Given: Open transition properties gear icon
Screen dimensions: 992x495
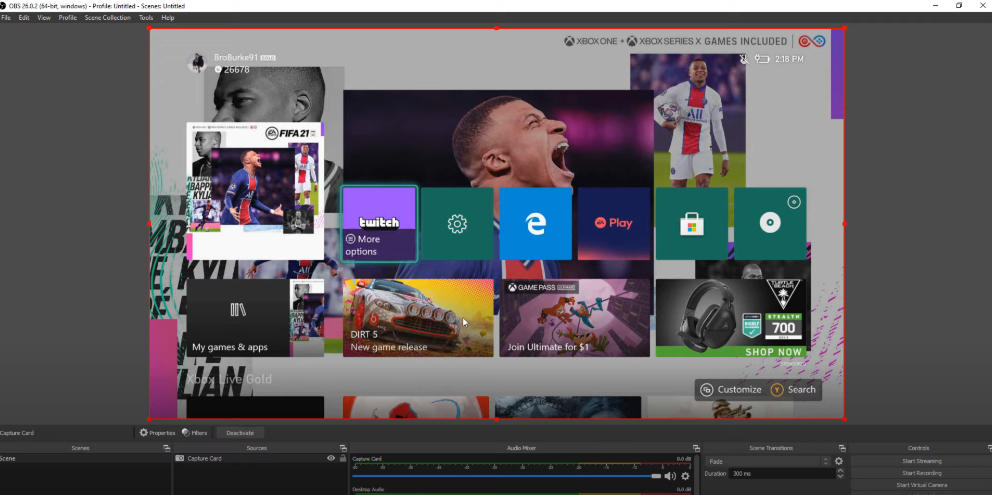Looking at the screenshot, I should [839, 461].
